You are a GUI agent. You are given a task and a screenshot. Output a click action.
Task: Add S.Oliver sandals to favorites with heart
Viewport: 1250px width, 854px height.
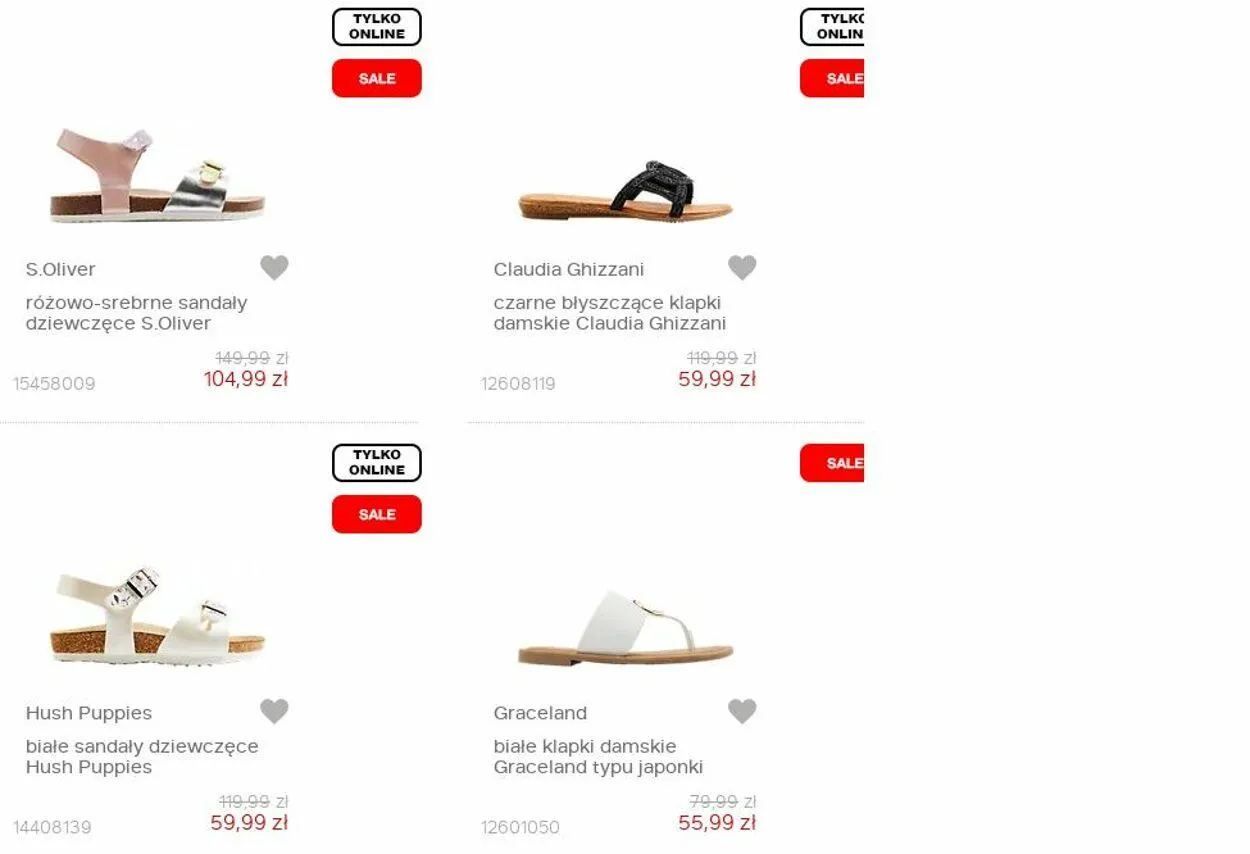(x=274, y=268)
